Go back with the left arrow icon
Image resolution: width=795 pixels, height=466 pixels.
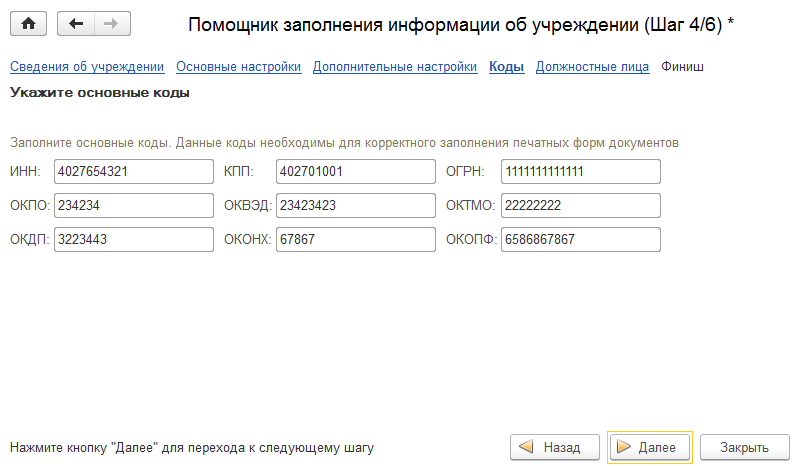coord(76,23)
